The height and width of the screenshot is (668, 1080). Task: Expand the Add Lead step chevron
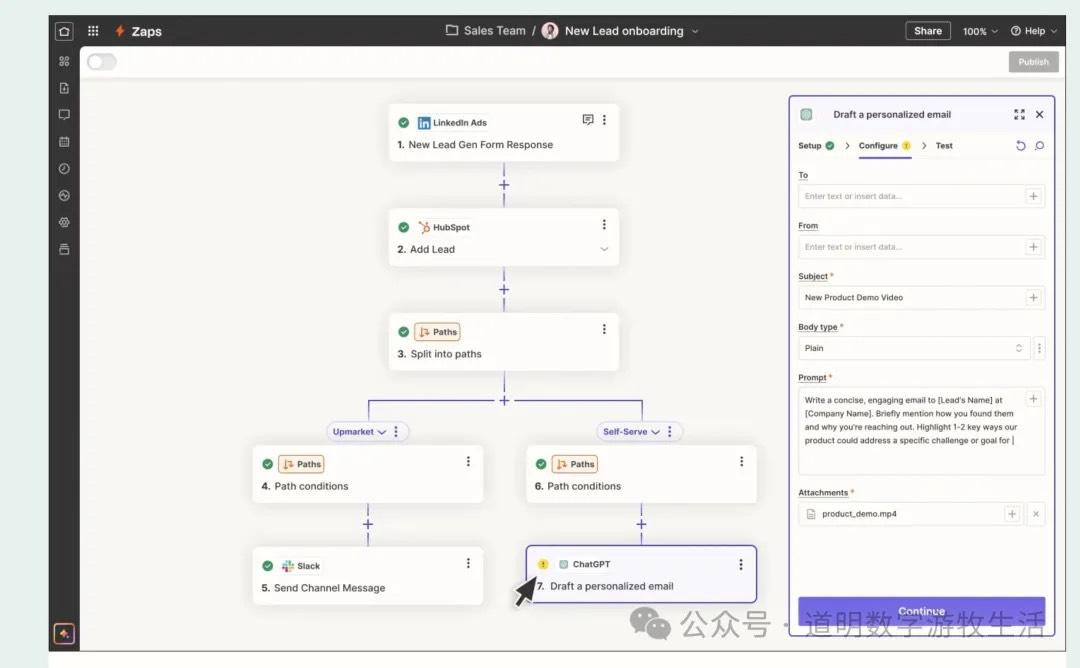(x=604, y=249)
